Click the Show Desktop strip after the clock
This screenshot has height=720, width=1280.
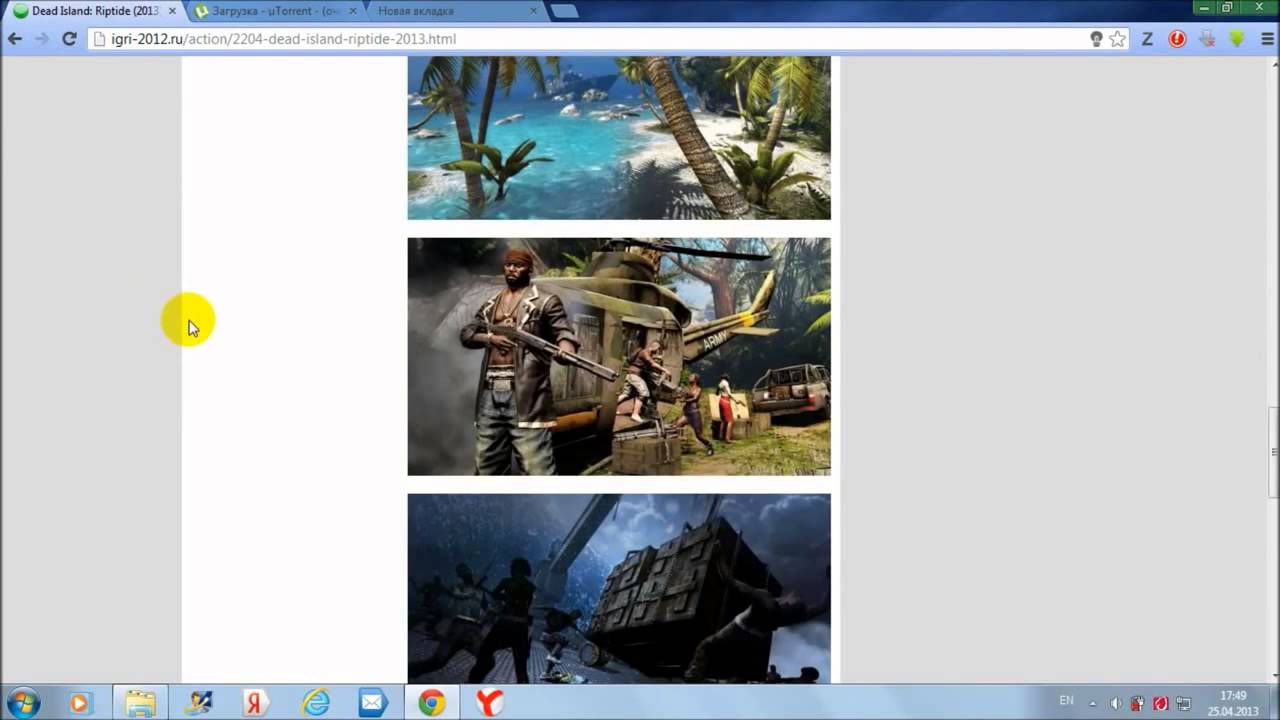click(x=1274, y=703)
